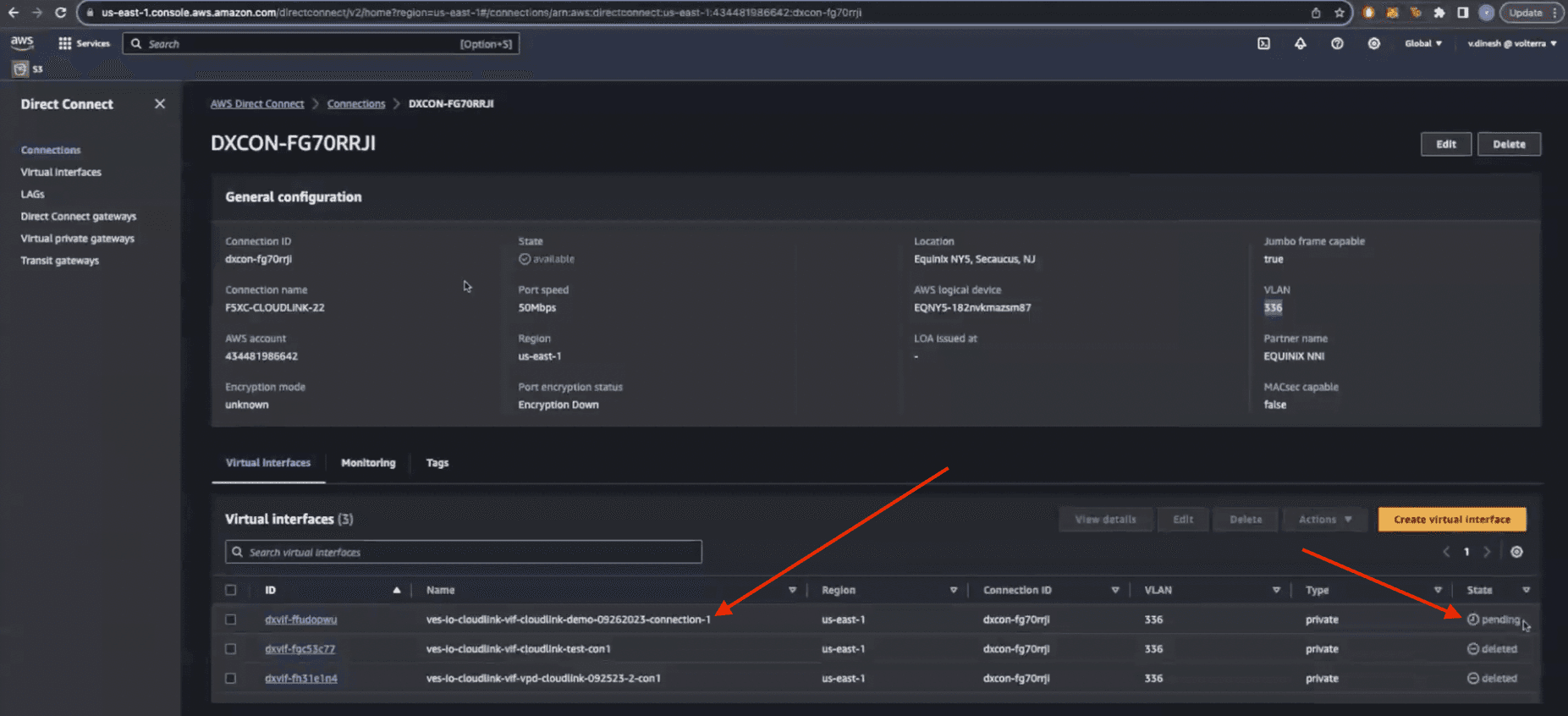Open LAGs in the sidebar
The width and height of the screenshot is (1568, 716).
32,194
